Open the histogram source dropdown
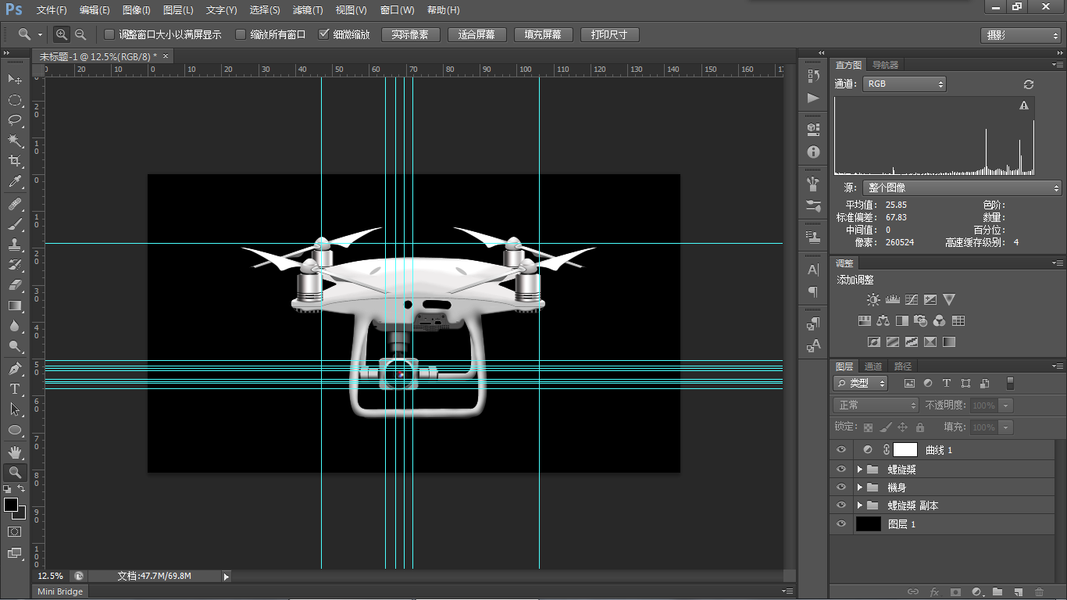The height and width of the screenshot is (600, 1067). pos(962,188)
